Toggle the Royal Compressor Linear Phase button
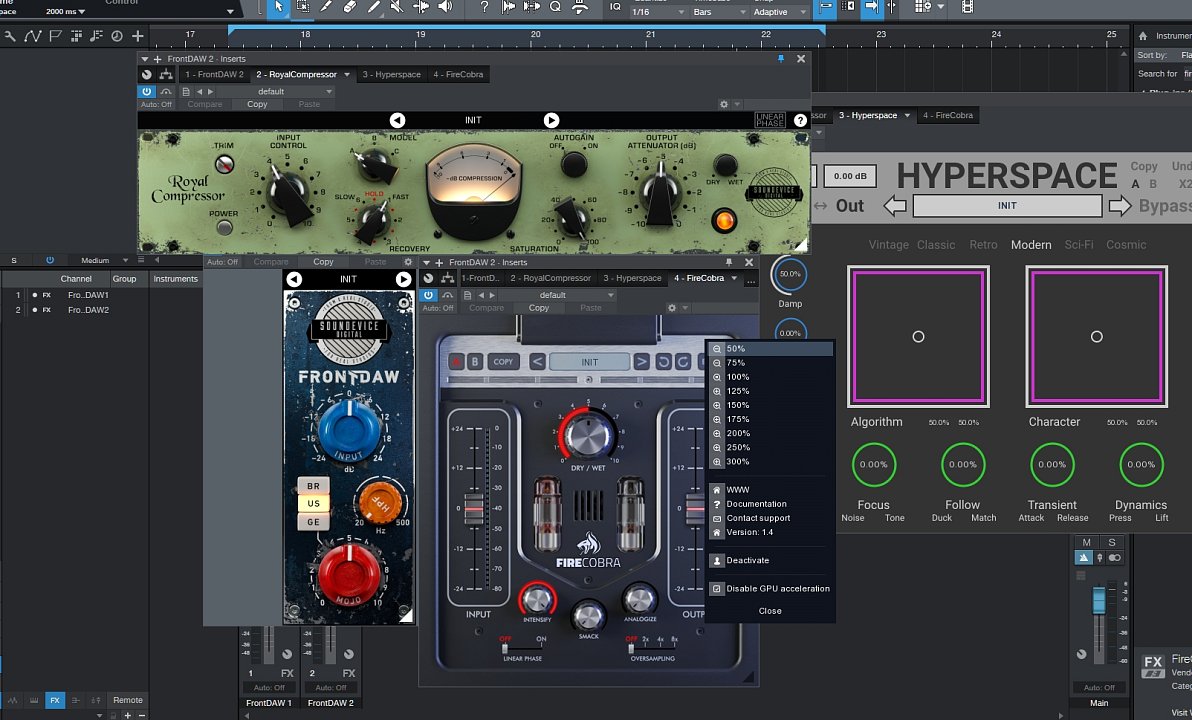1192x720 pixels. pyautogui.click(x=770, y=120)
